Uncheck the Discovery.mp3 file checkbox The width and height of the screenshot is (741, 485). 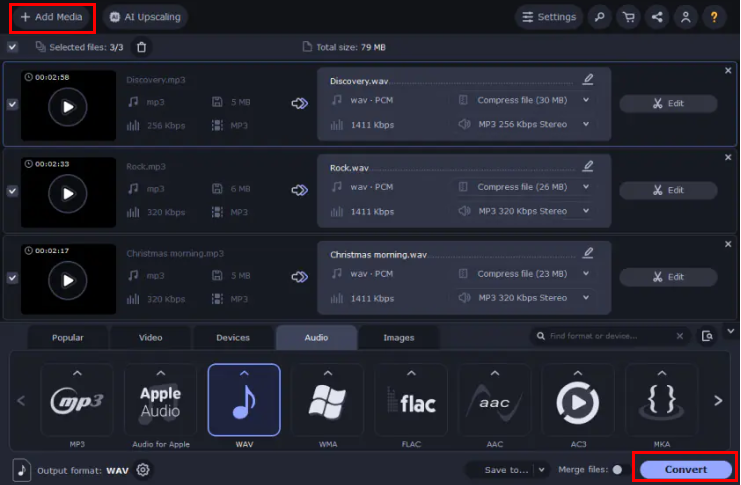click(12, 104)
